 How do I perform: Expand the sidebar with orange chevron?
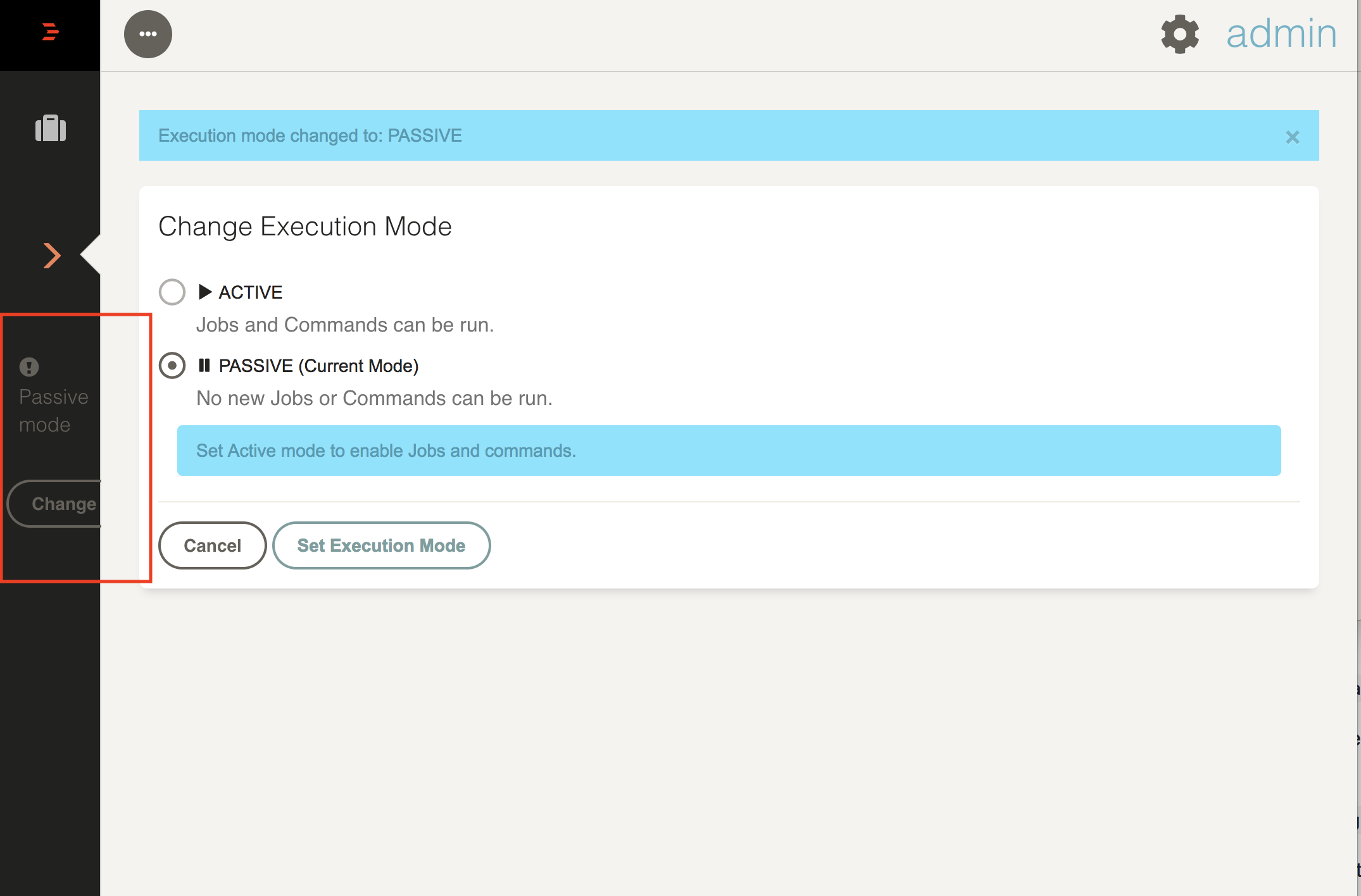pyautogui.click(x=52, y=255)
